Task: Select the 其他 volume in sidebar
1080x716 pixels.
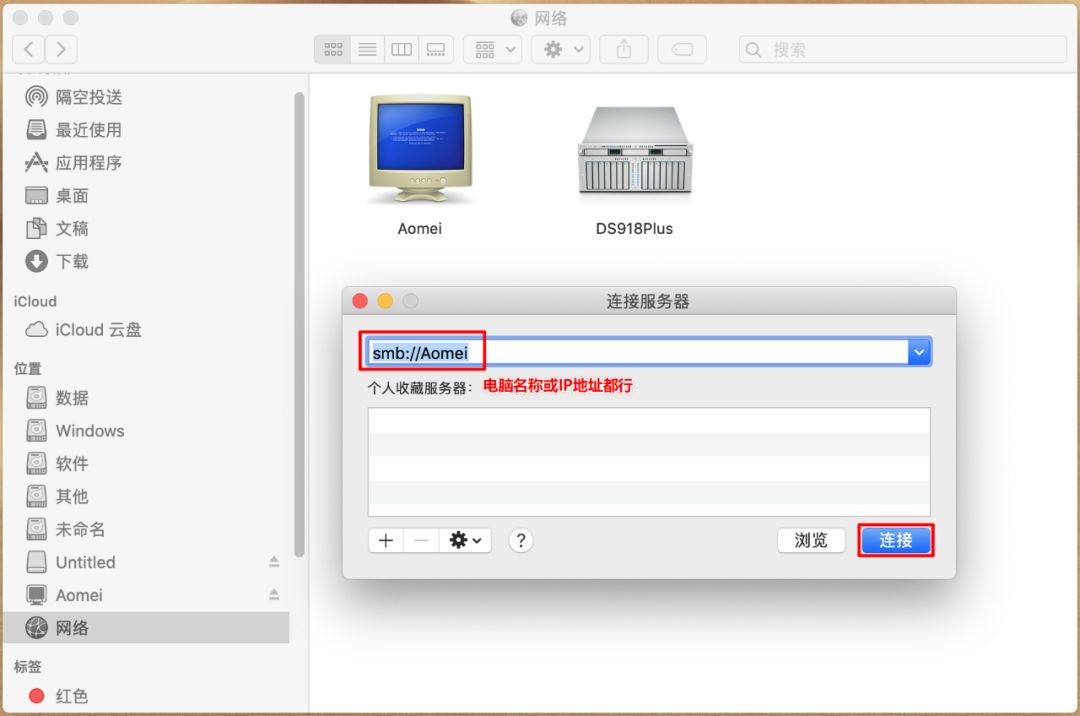Action: pyautogui.click(x=146, y=496)
